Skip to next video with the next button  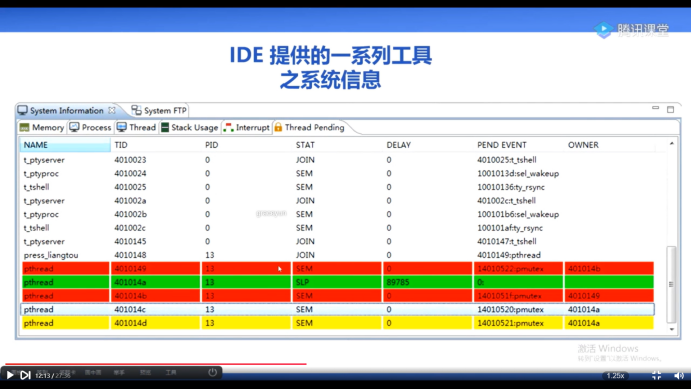tap(25, 375)
